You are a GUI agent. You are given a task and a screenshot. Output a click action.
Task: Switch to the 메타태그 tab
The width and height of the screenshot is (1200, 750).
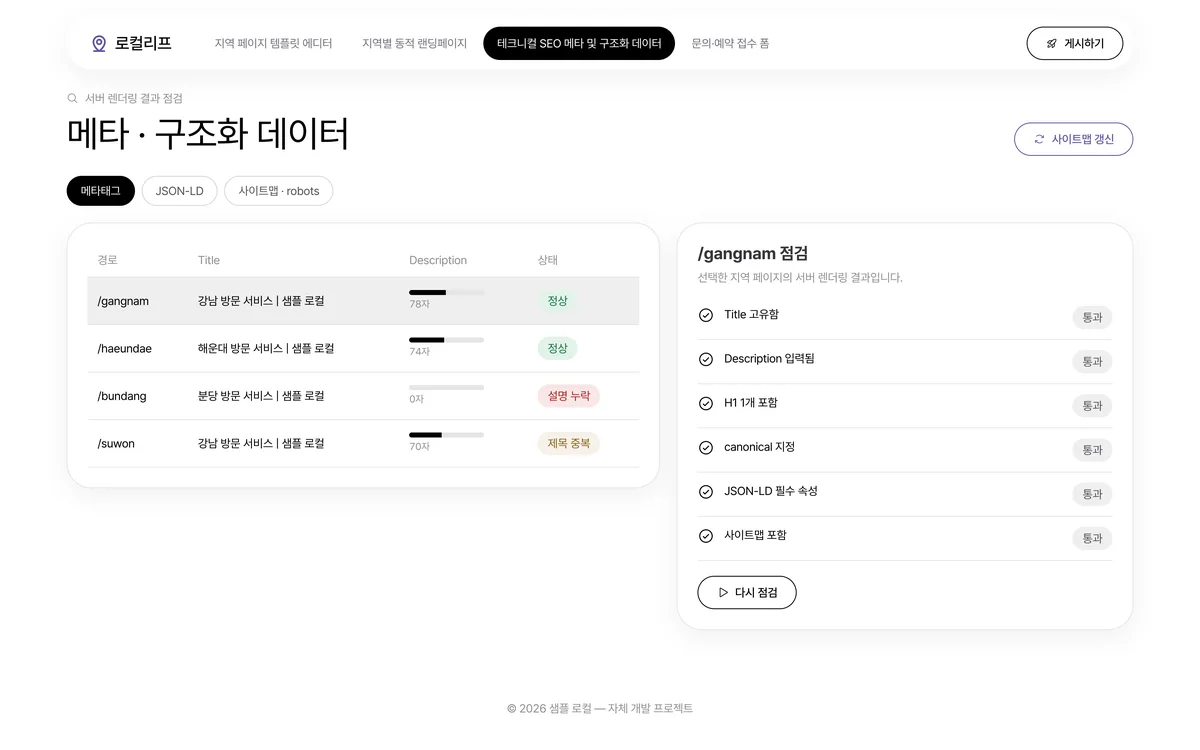[x=101, y=191]
